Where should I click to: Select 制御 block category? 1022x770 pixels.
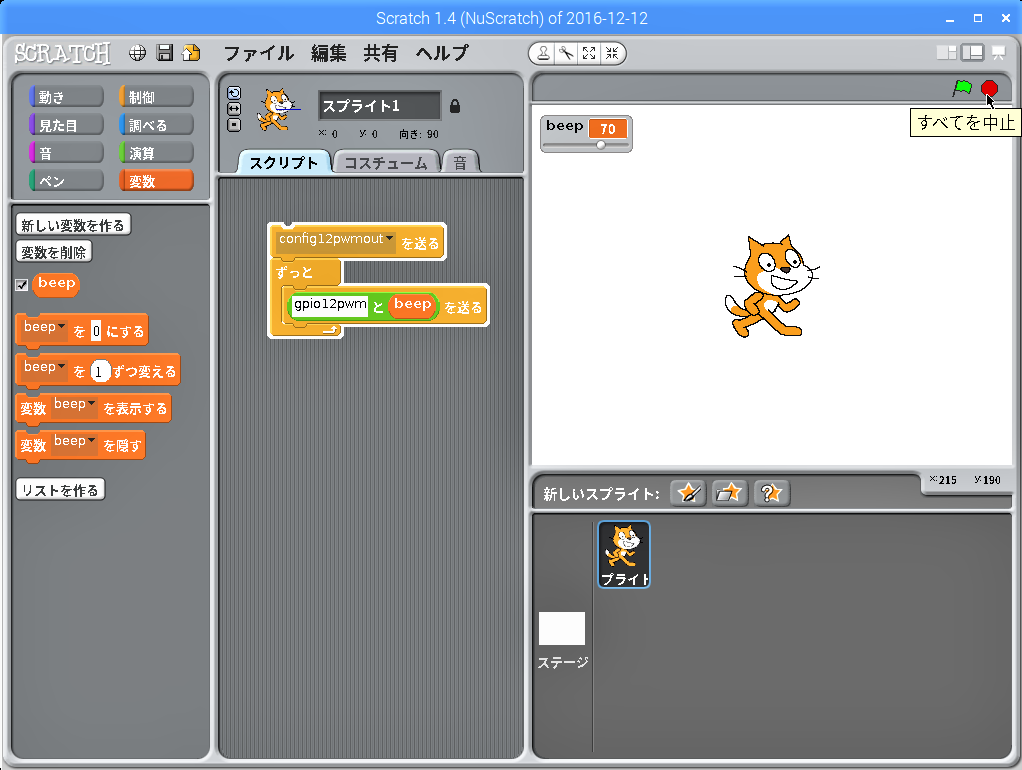coord(156,97)
